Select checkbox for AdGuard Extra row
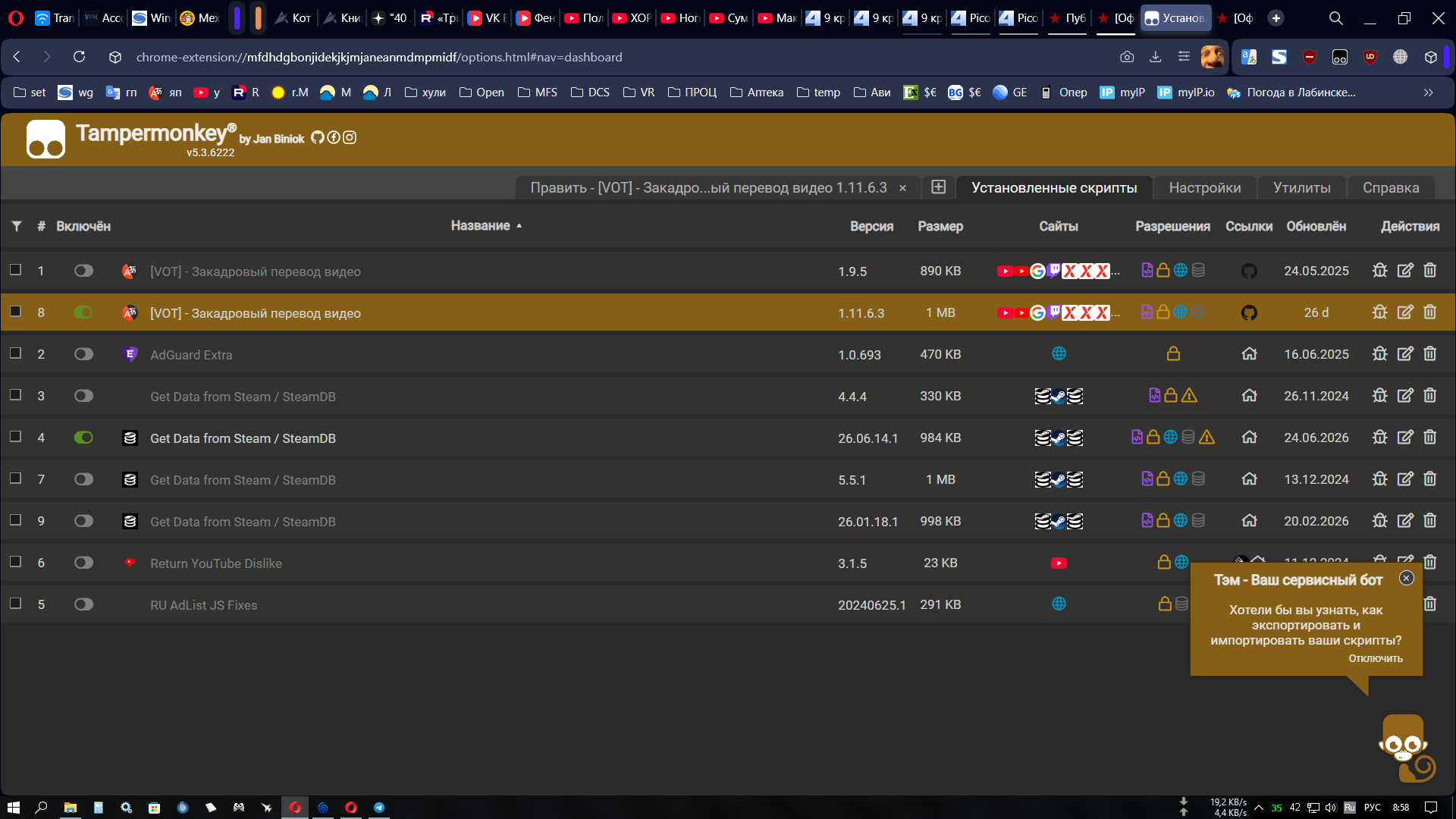The height and width of the screenshot is (819, 1456). [15, 353]
